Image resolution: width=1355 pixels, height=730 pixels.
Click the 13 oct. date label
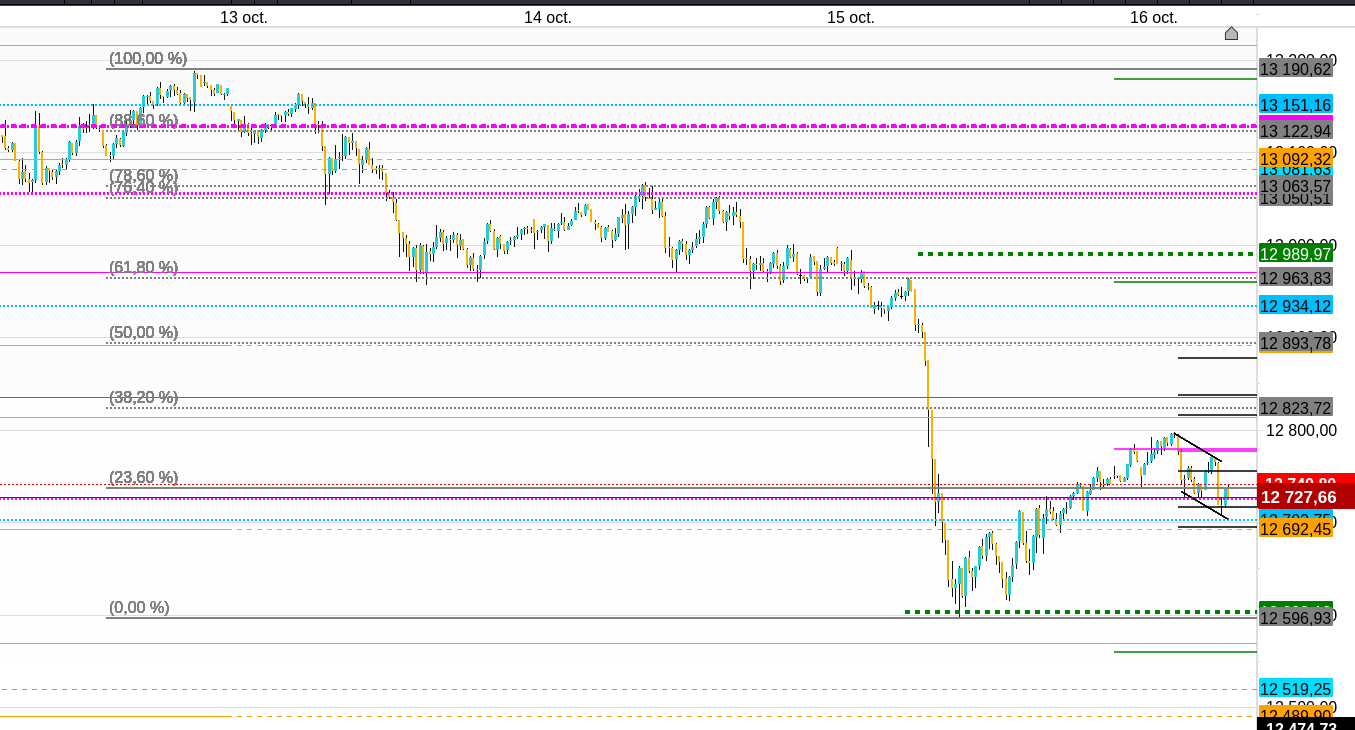pyautogui.click(x=244, y=17)
